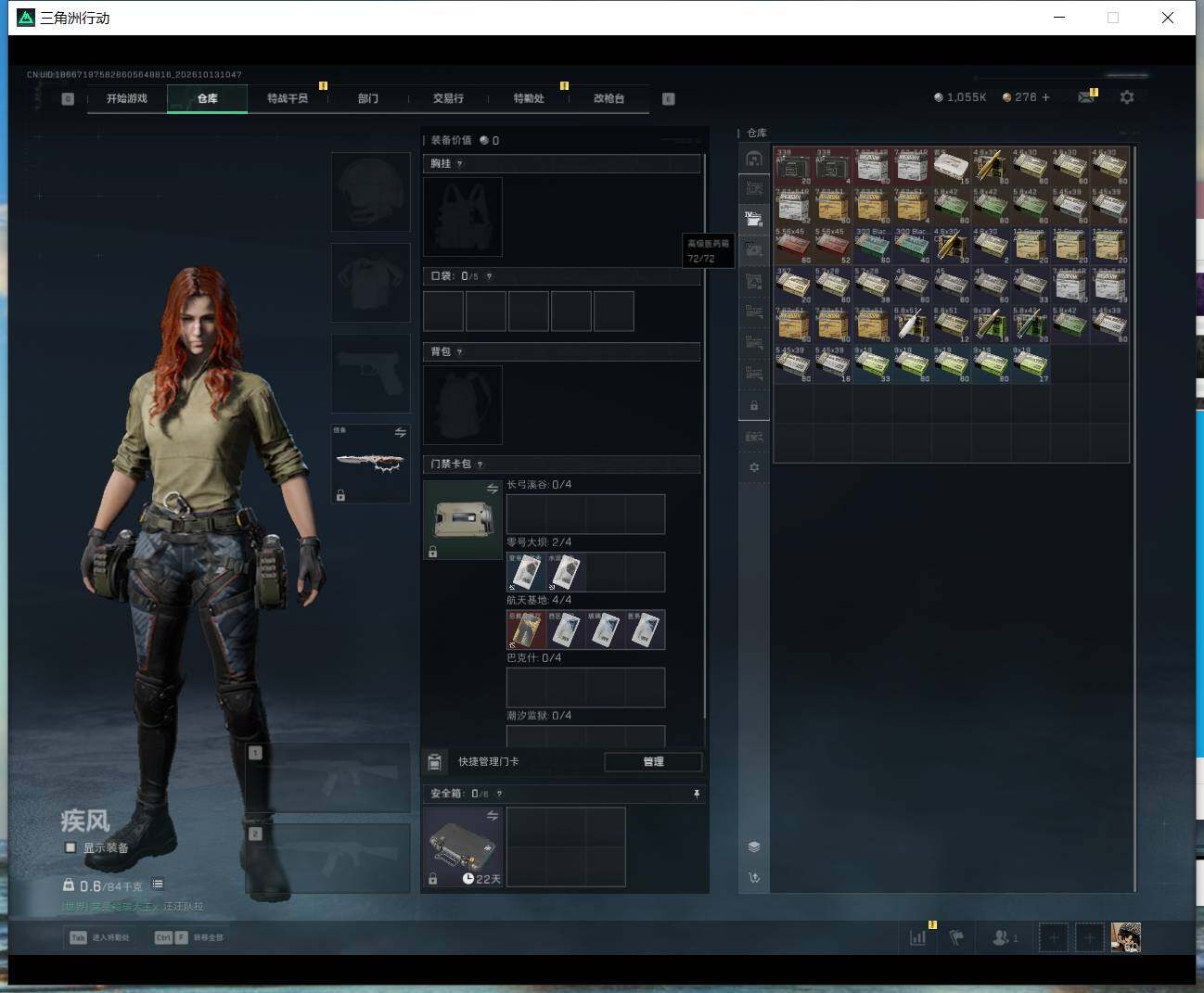This screenshot has height=993, width=1204.
Task: Toggle the 显示装备 checkbox
Action: click(x=70, y=847)
